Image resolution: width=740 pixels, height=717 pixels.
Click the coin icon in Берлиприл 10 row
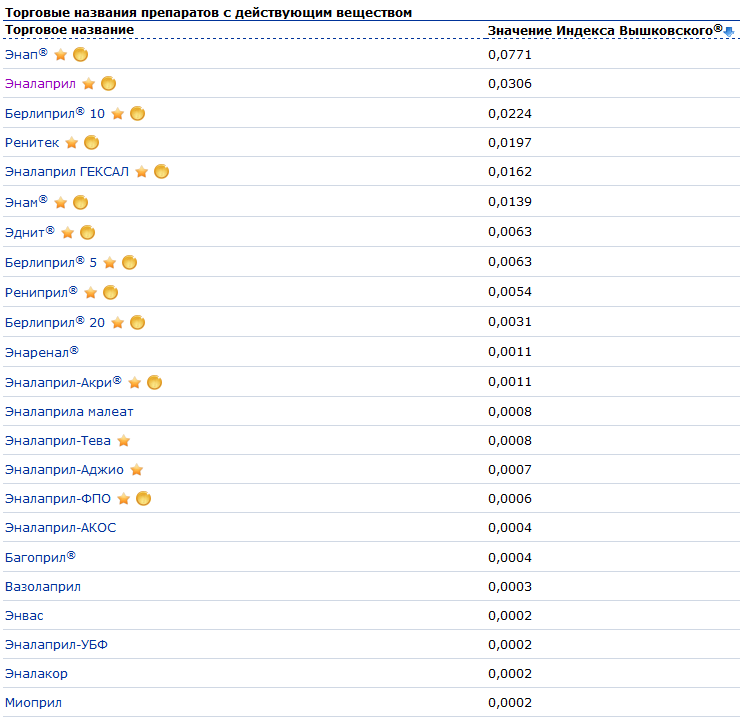pyautogui.click(x=138, y=113)
